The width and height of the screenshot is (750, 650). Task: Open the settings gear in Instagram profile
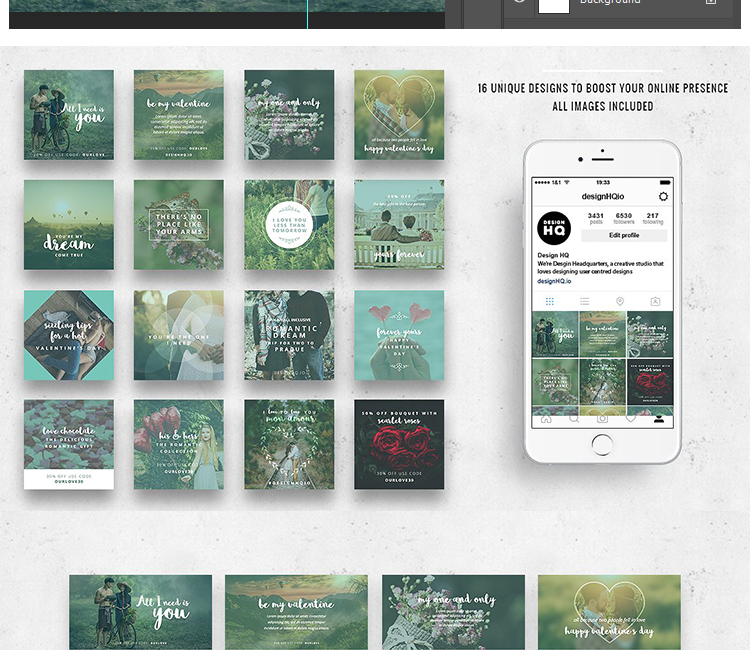point(662,197)
